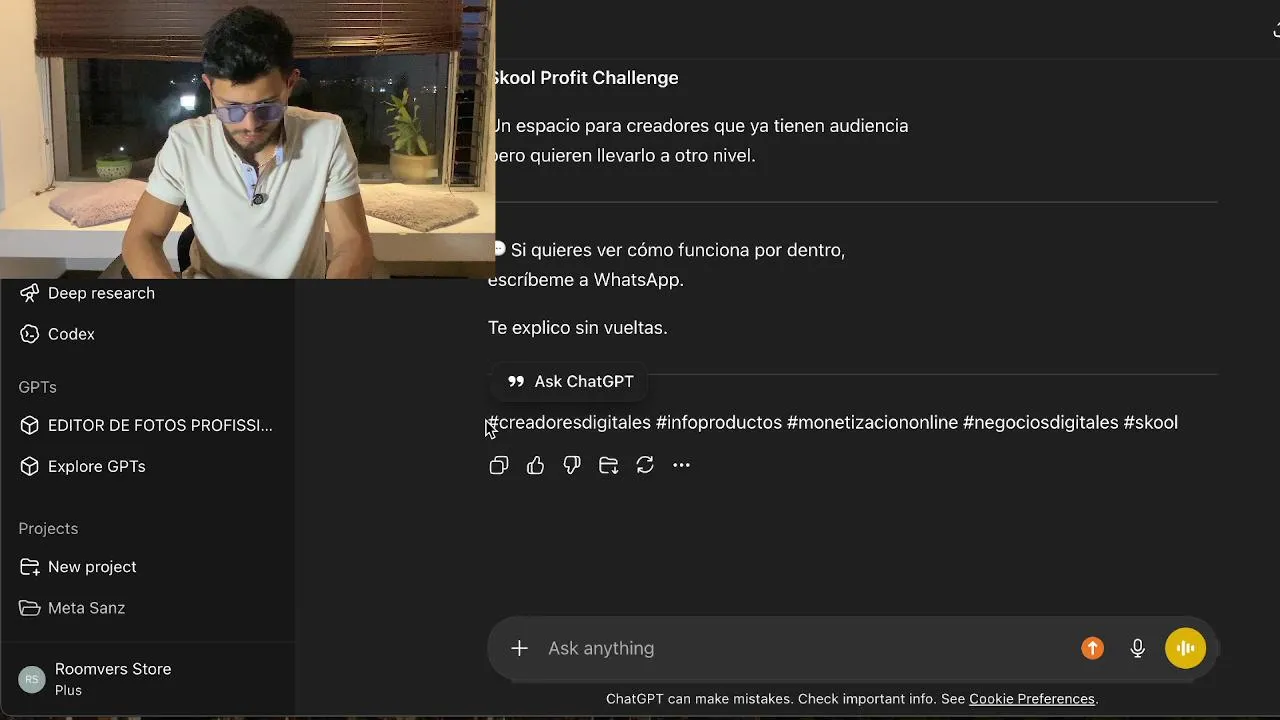
Task: Activate voice mode with the yellow waveform button
Action: [x=1186, y=648]
